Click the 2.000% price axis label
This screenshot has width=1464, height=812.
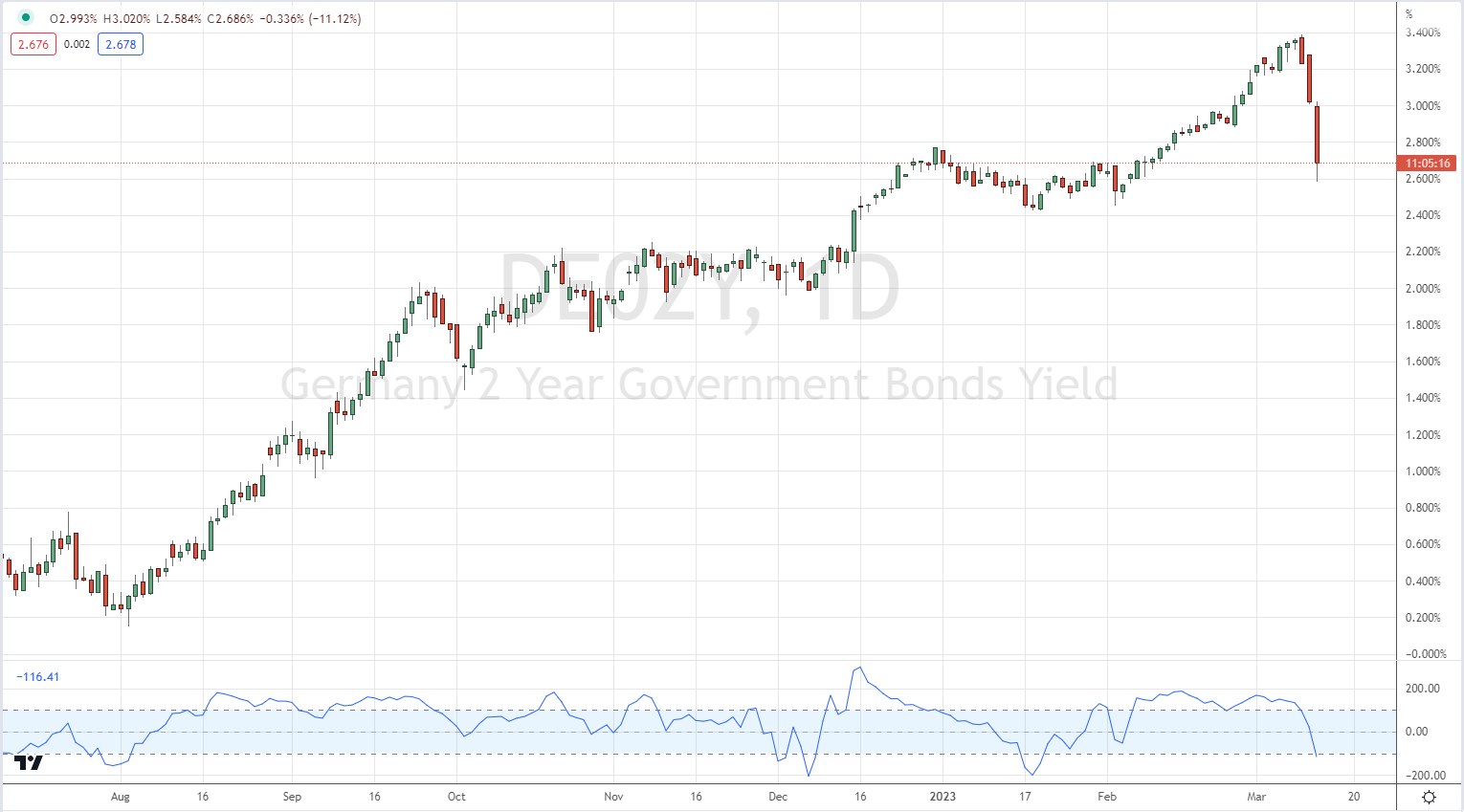(1423, 289)
